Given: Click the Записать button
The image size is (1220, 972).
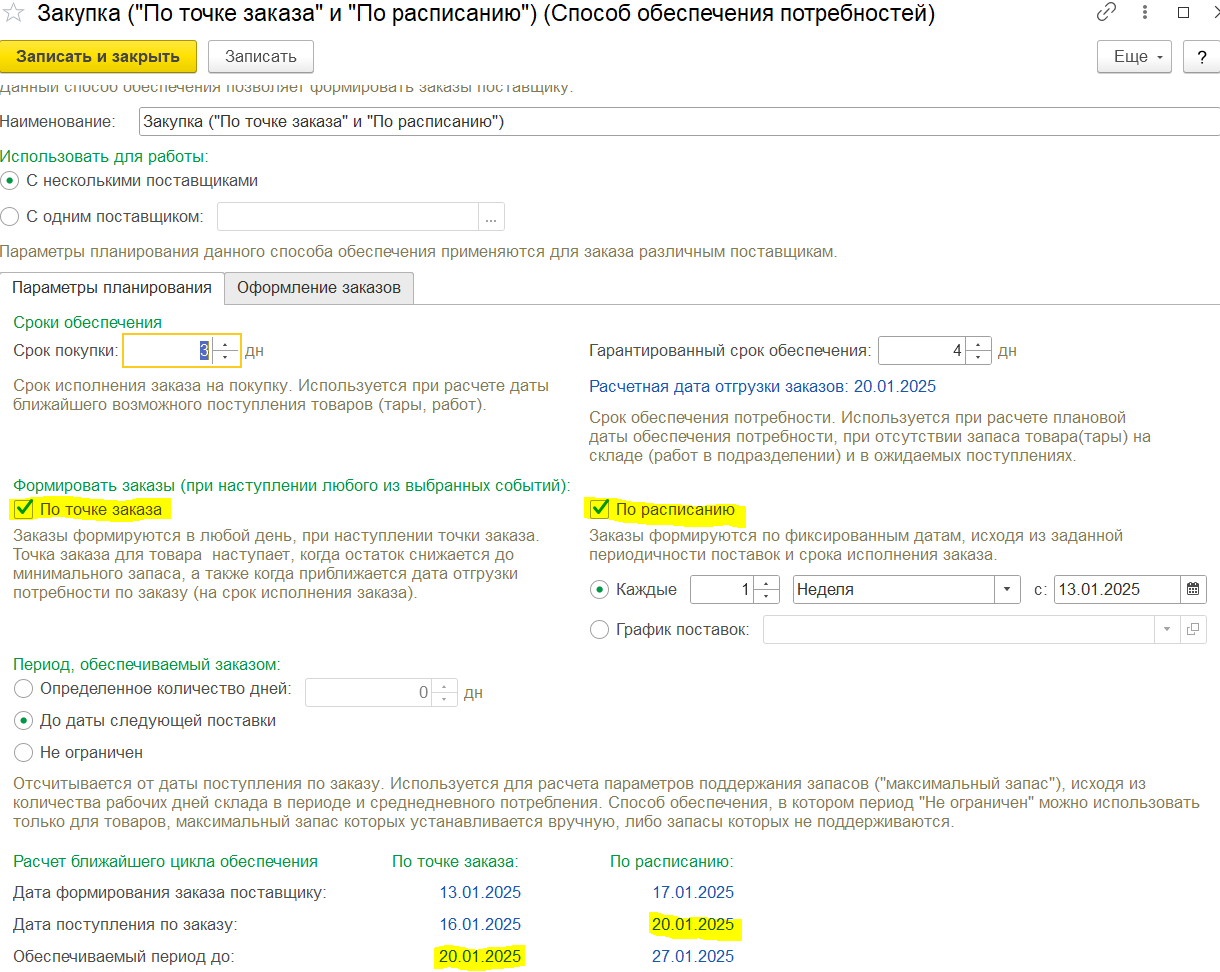Looking at the screenshot, I should click(x=261, y=56).
